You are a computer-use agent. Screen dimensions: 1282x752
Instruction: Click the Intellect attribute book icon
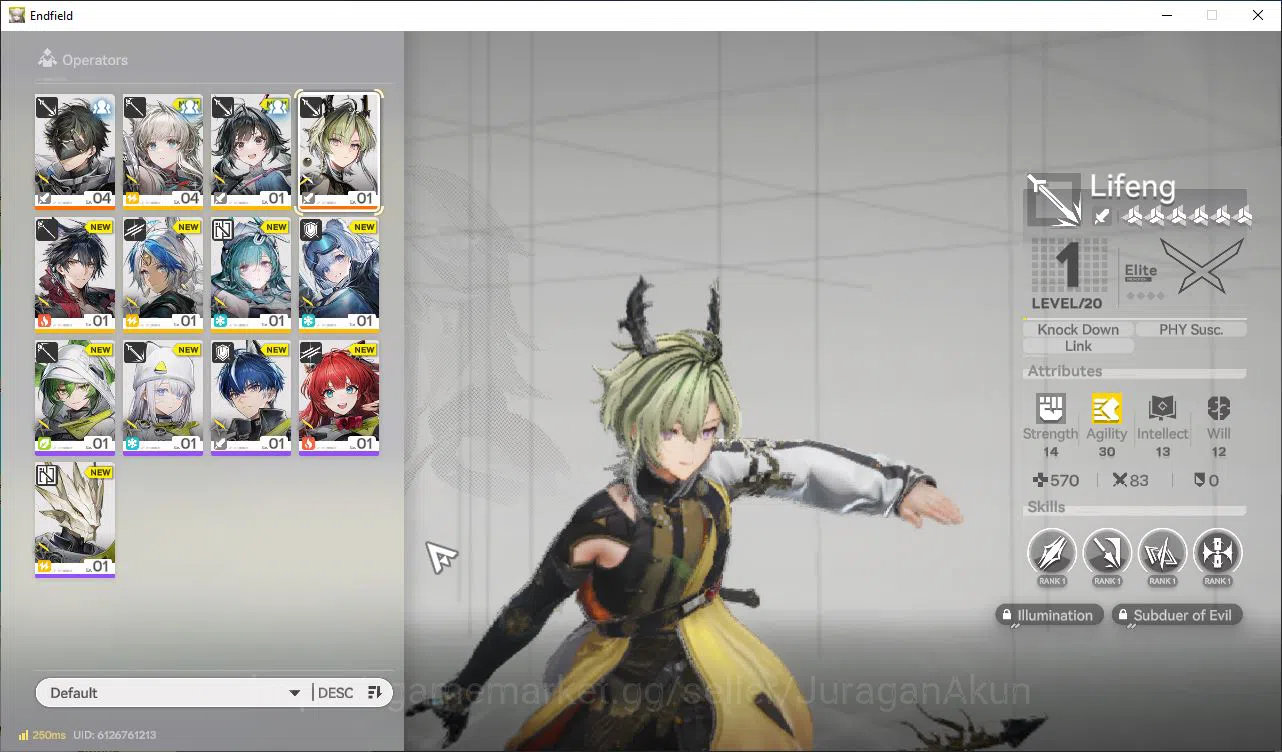click(1162, 408)
